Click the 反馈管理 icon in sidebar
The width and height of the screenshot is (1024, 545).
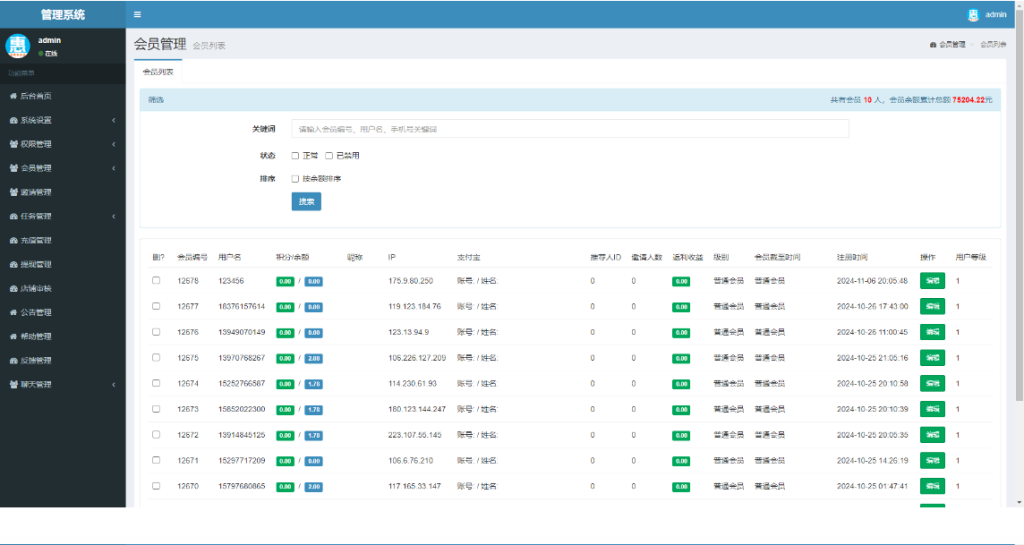pos(13,360)
